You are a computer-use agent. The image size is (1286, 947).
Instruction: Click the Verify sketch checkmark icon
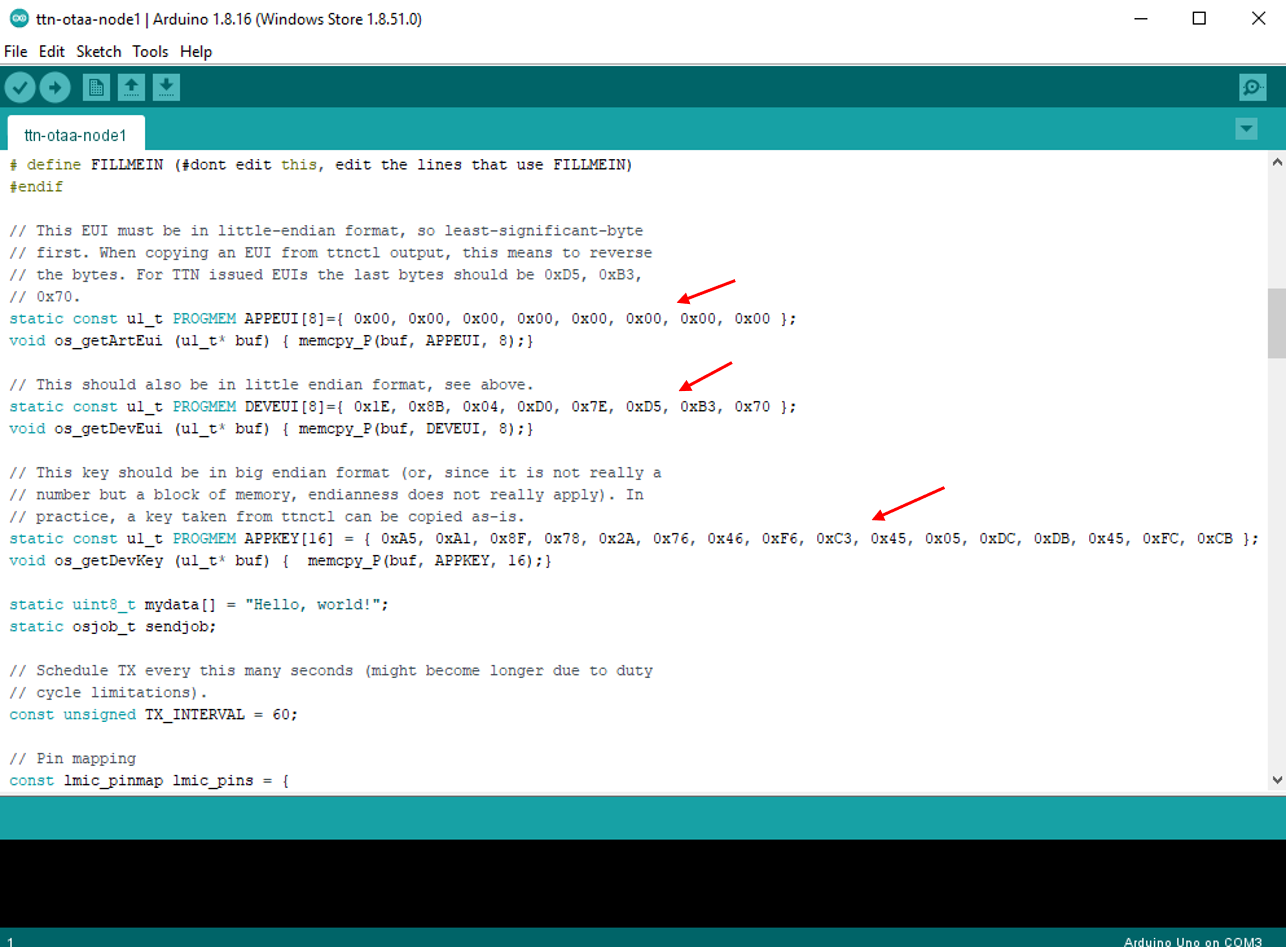20,87
